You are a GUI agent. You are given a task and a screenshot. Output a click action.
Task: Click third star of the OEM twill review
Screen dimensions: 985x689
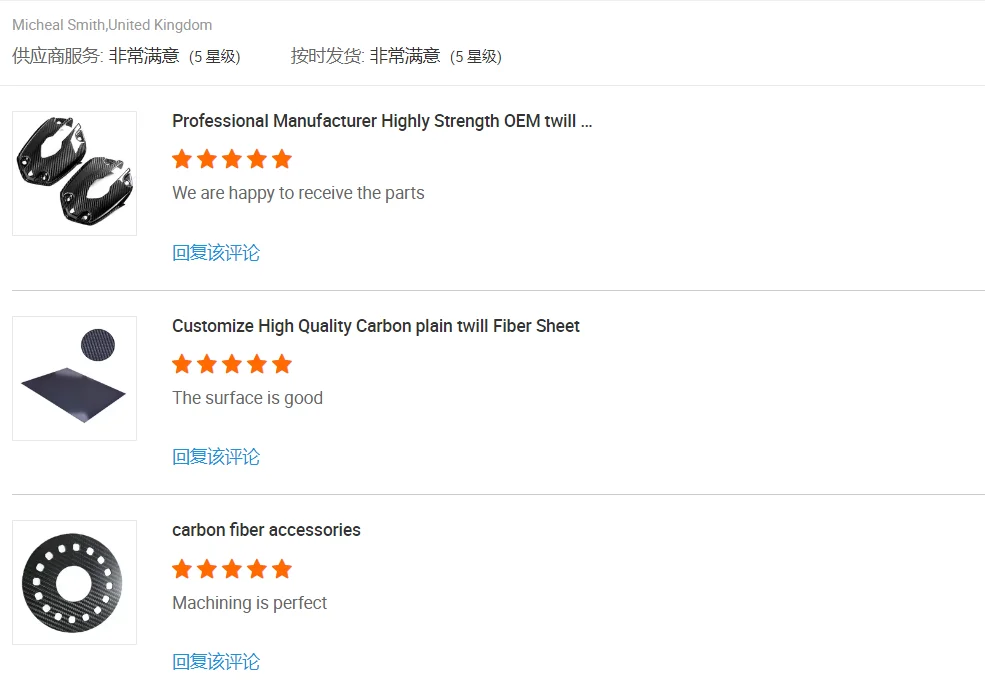click(232, 159)
